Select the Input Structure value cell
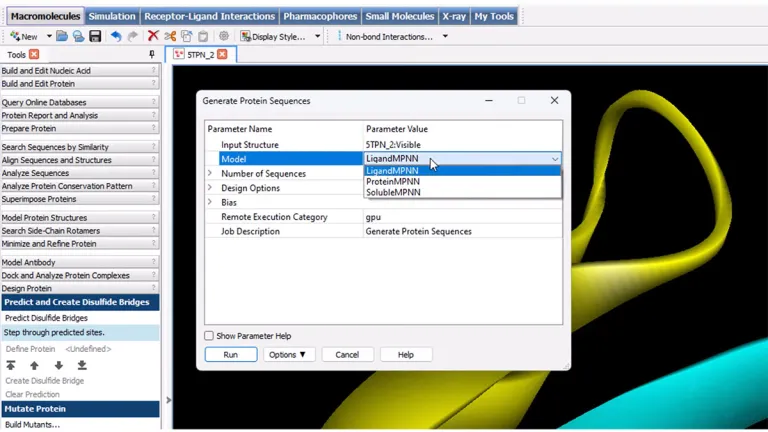 pos(462,144)
